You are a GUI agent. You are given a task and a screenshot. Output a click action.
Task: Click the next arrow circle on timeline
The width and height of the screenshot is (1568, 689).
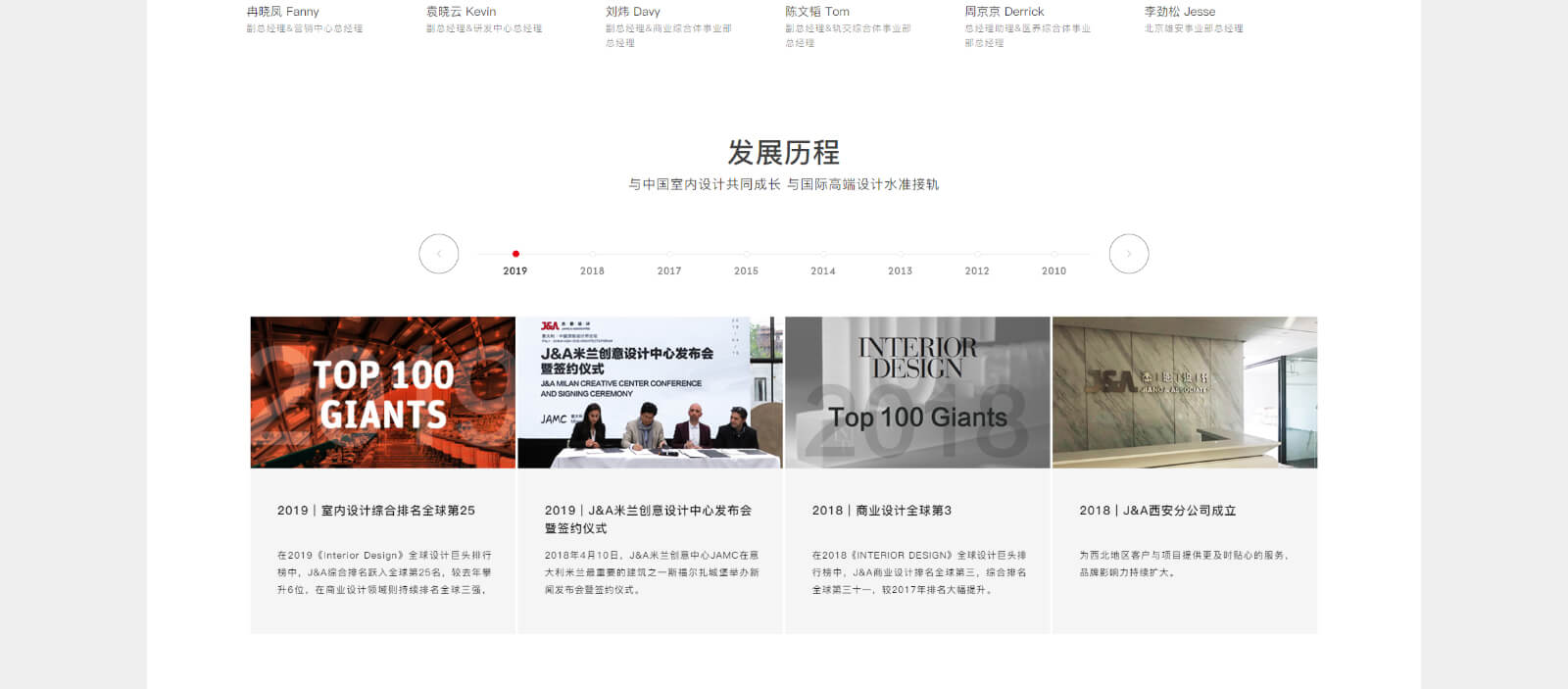coord(1128,254)
